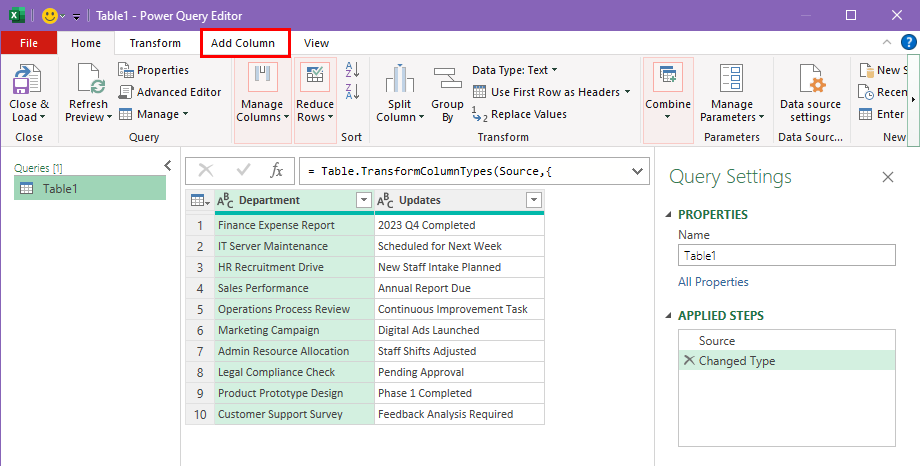920x466 pixels.
Task: Switch to the Transform tab
Action: pos(155,43)
